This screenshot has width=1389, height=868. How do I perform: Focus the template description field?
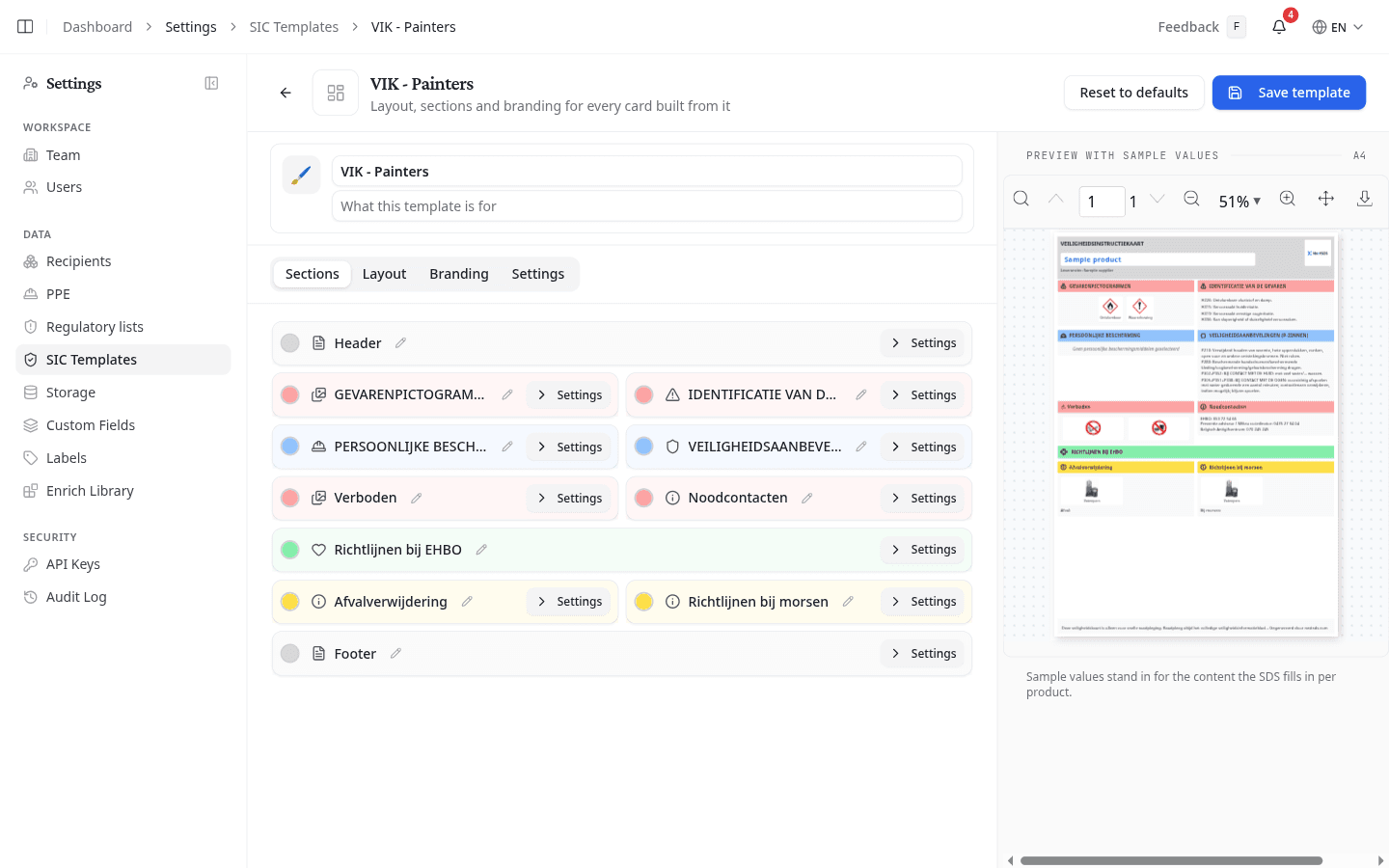click(647, 206)
